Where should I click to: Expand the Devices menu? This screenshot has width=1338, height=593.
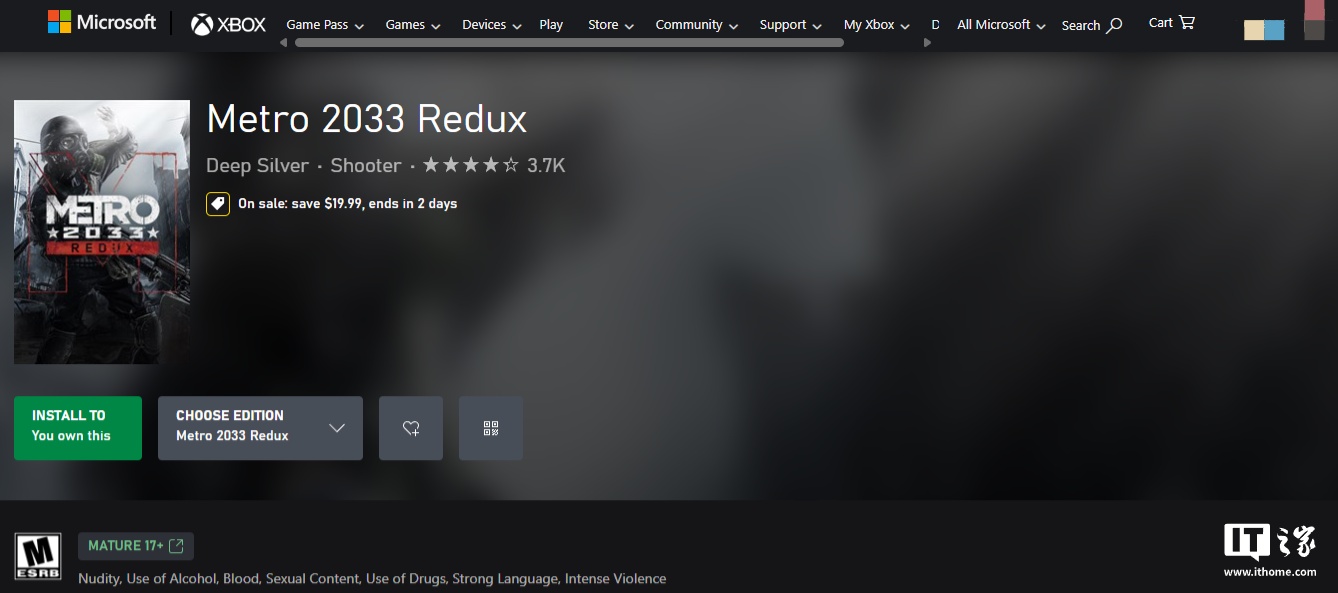(492, 25)
